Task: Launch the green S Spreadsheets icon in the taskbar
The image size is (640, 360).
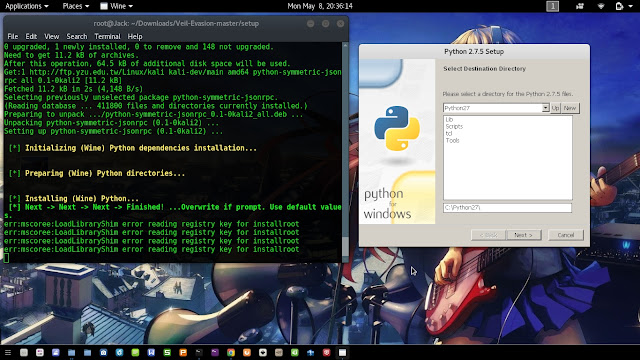Action: [x=167, y=352]
